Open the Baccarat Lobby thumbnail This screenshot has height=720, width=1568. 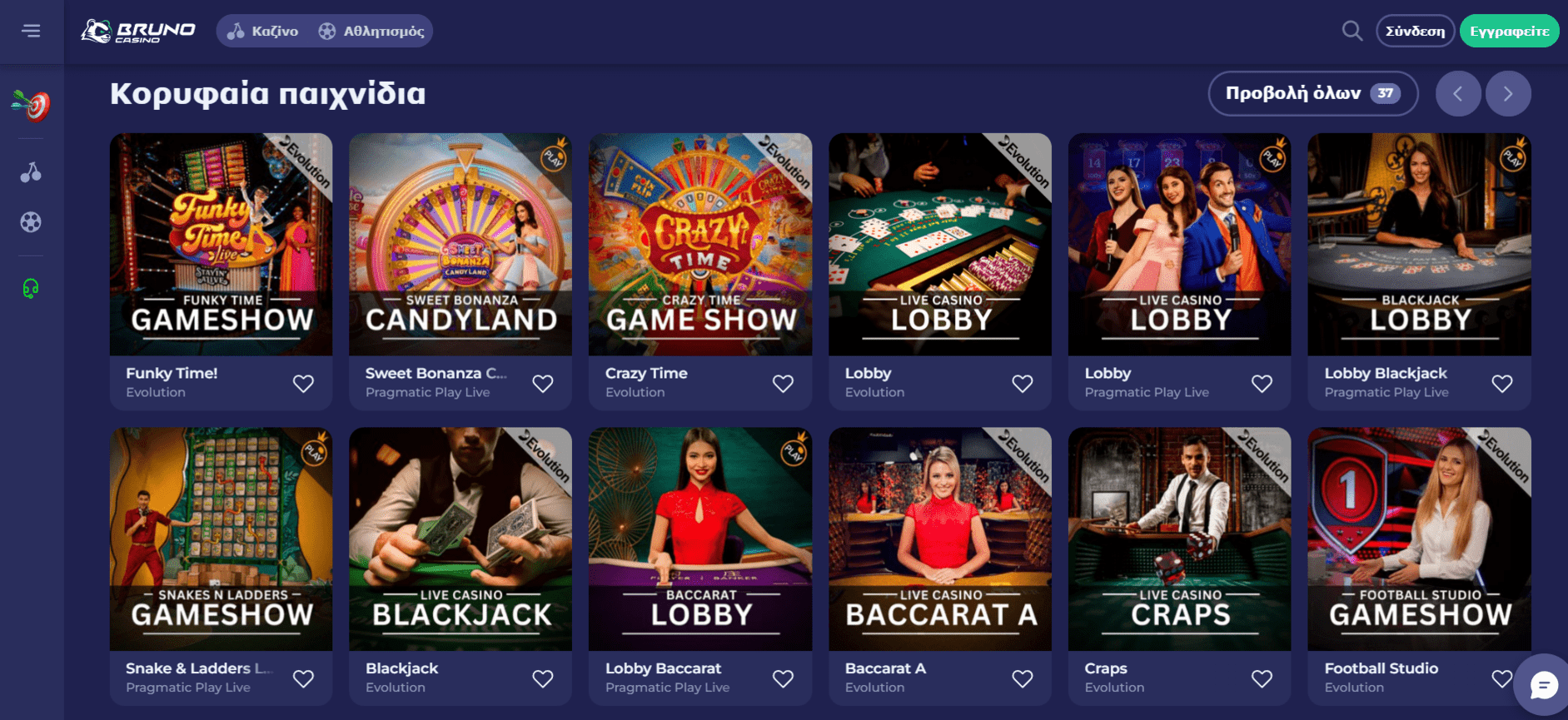(700, 539)
